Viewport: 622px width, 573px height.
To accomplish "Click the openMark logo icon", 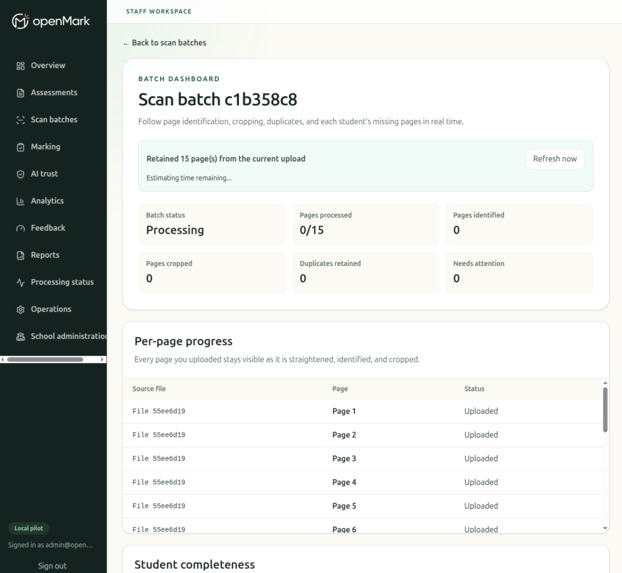I will click(x=20, y=21).
